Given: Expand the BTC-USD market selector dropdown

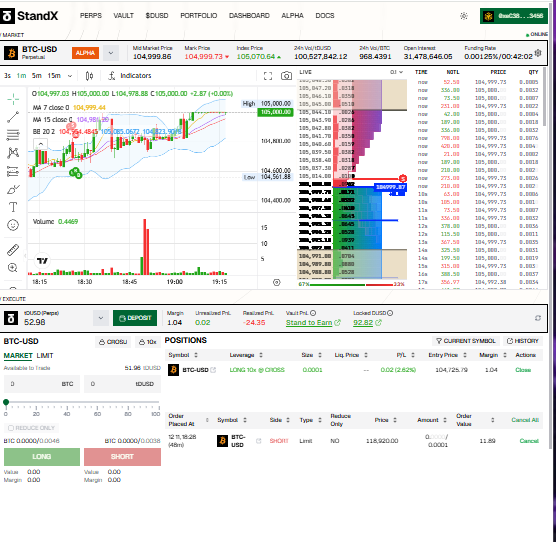Looking at the screenshot, I should [111, 53].
